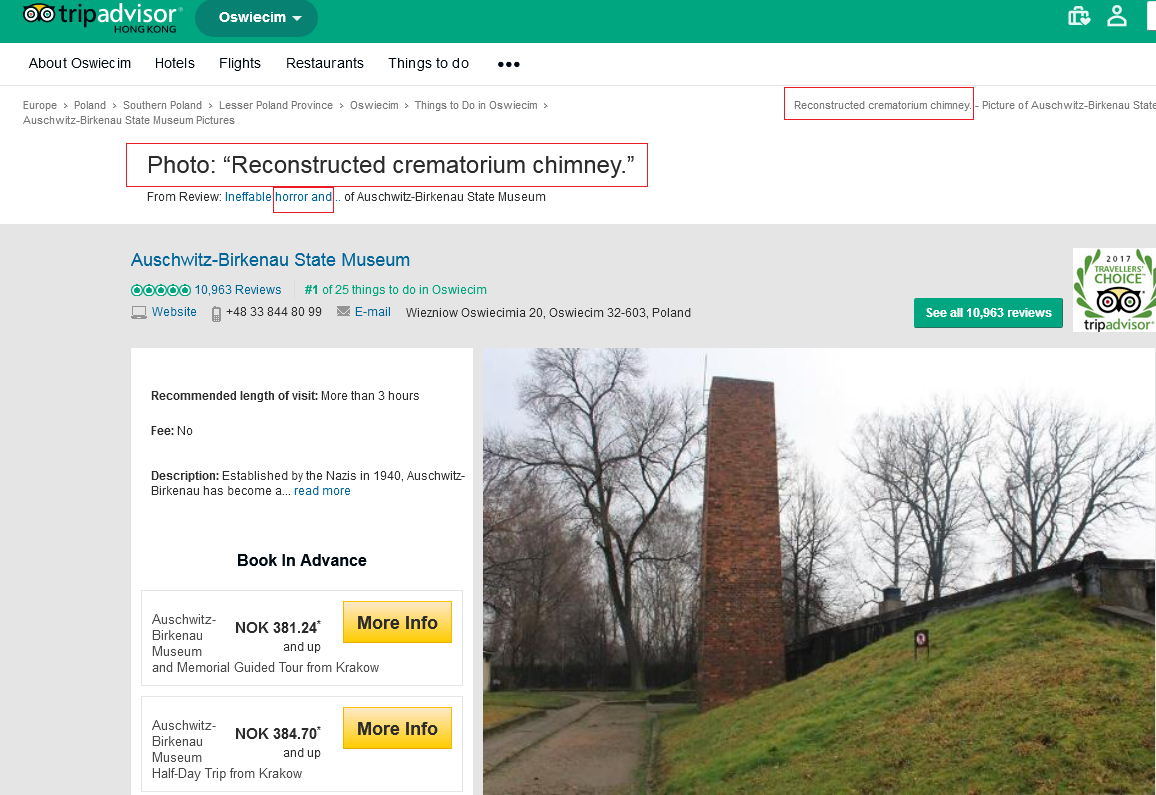Open Auschwitz-Birkenau State Museum title link
Screen dimensions: 1156x795
(271, 260)
